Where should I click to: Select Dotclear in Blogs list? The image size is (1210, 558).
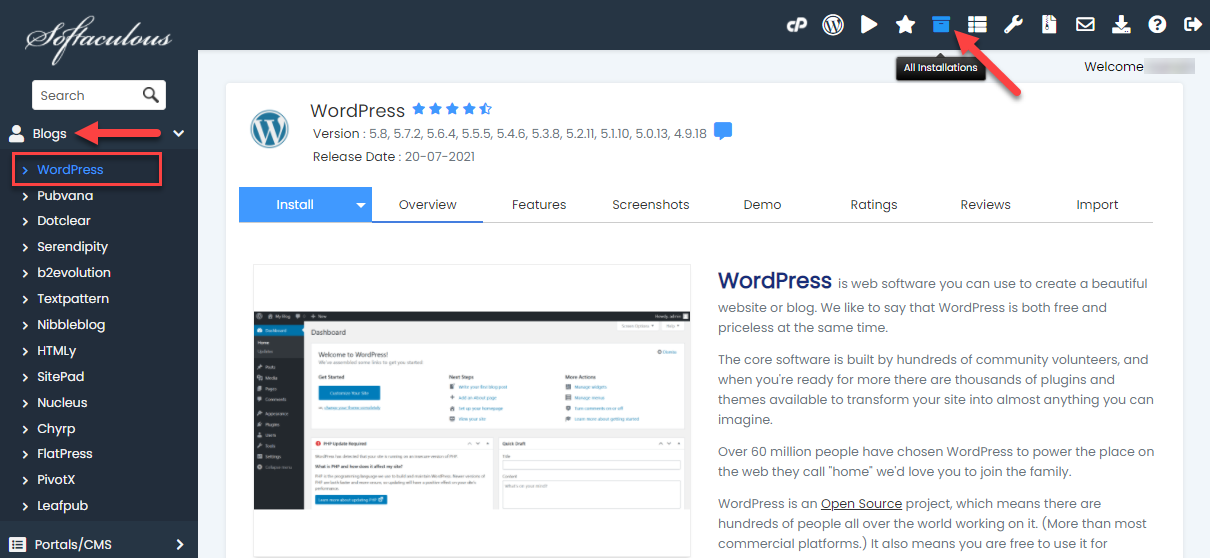[x=64, y=221]
